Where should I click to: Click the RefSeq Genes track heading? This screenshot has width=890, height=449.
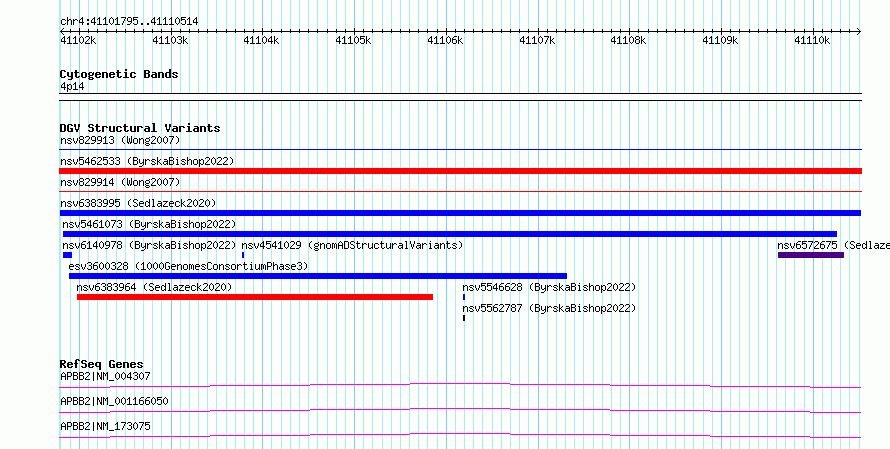coord(102,364)
